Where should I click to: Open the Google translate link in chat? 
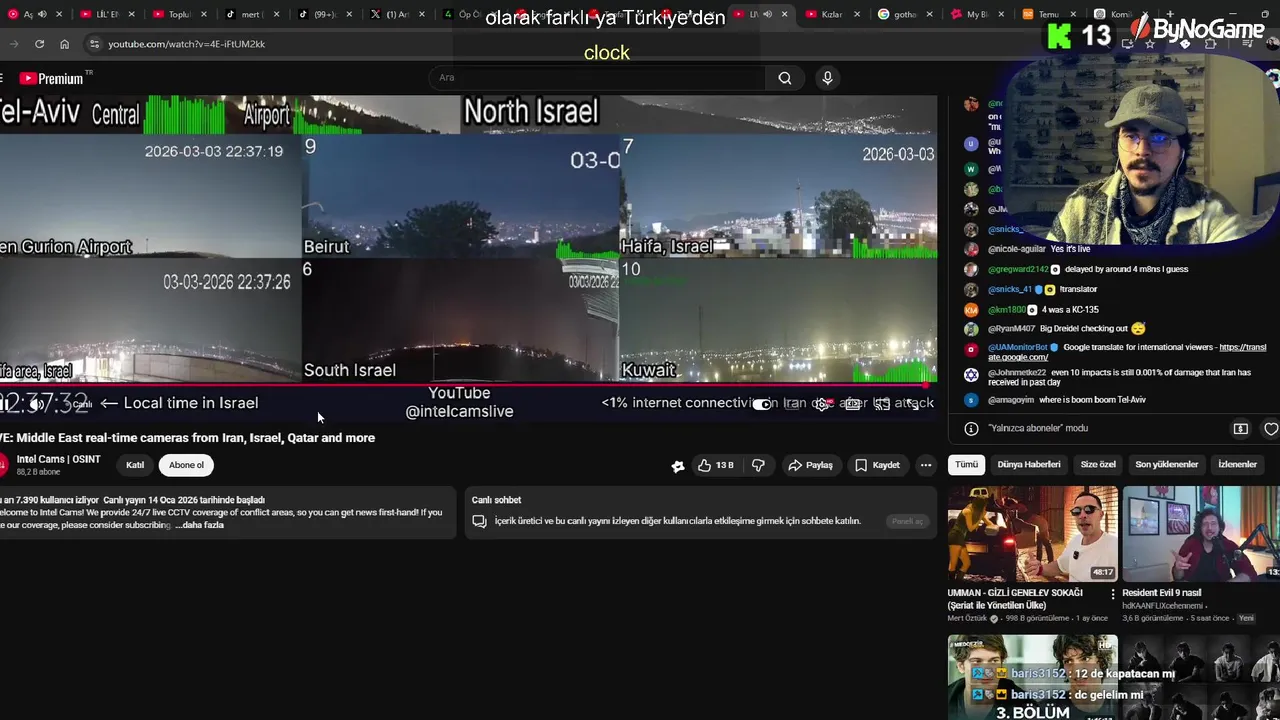1127,352
